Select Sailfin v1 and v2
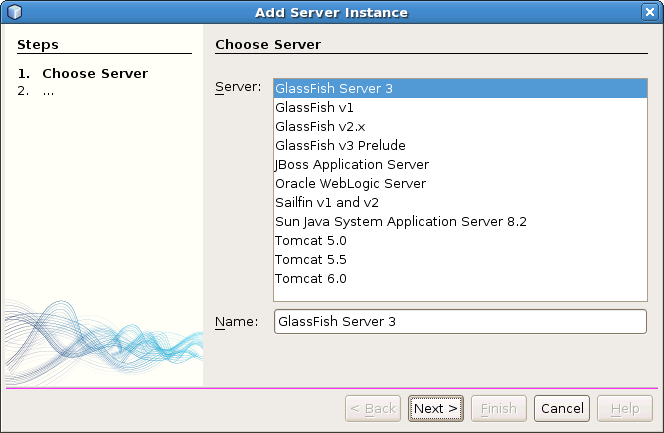This screenshot has height=433, width=664. tap(326, 202)
